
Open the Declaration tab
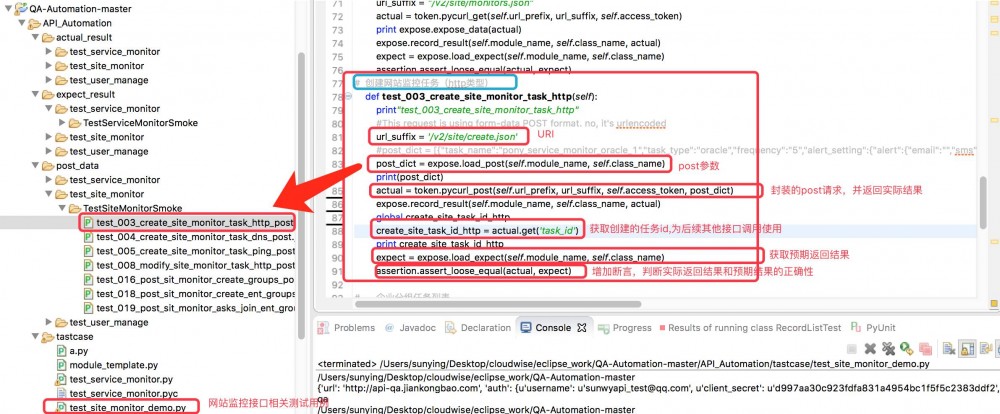(486, 327)
